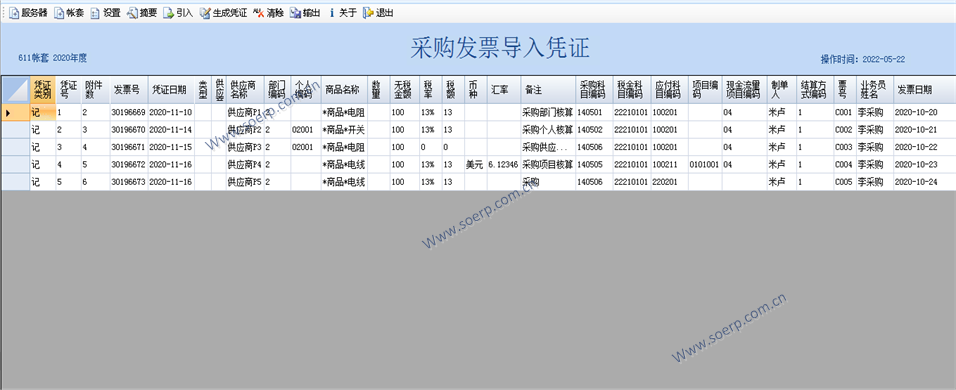Click the 凭证日期 column header

tap(171, 90)
